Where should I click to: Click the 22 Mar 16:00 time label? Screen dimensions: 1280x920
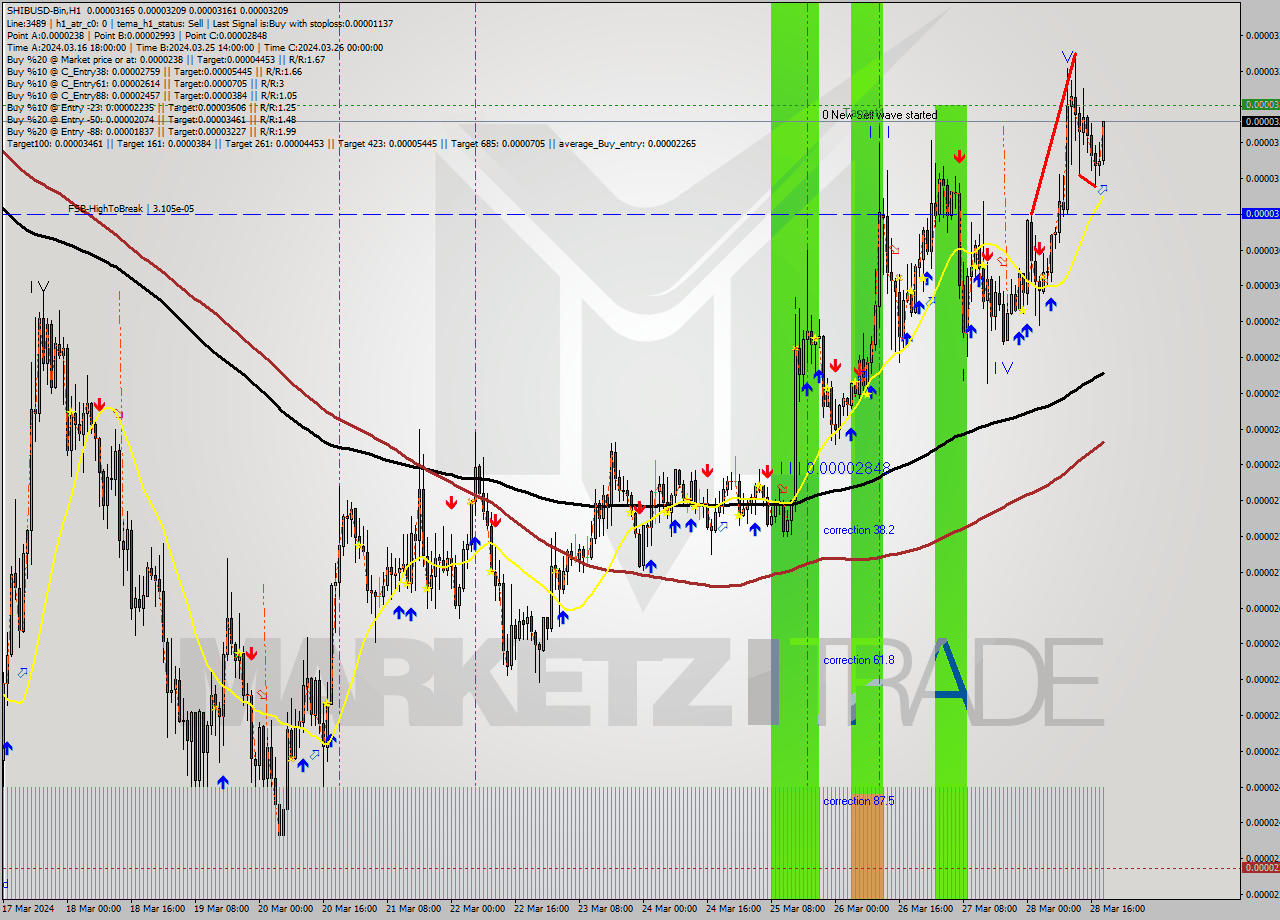click(x=541, y=909)
